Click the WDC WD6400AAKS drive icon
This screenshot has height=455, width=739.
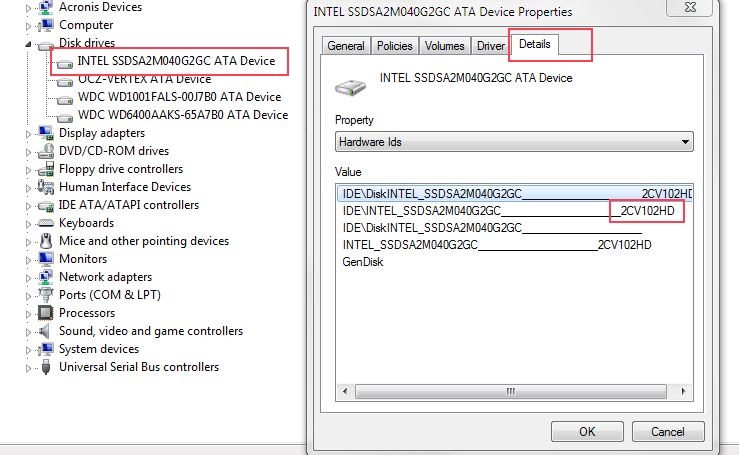click(65, 117)
